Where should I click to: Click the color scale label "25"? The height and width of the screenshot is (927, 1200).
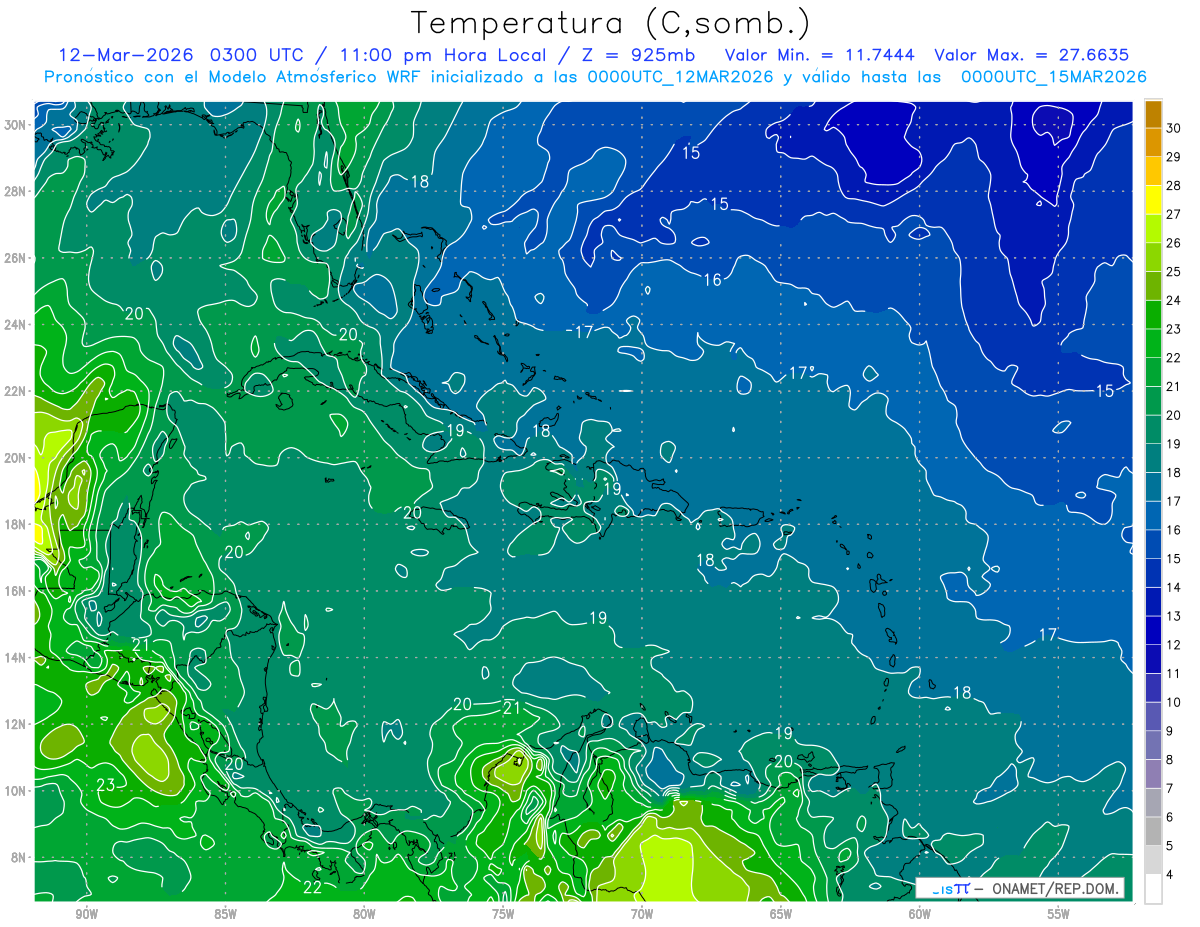coord(1174,272)
